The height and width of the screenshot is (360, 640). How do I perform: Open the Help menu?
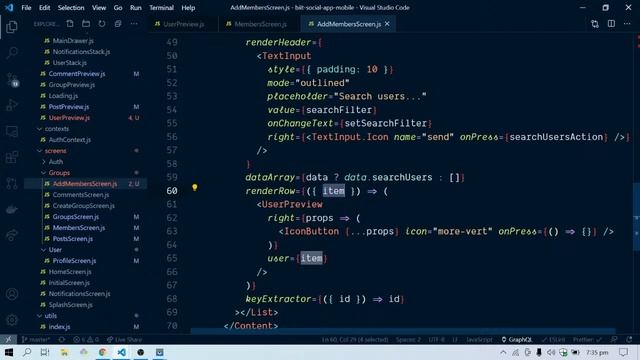[x=188, y=8]
